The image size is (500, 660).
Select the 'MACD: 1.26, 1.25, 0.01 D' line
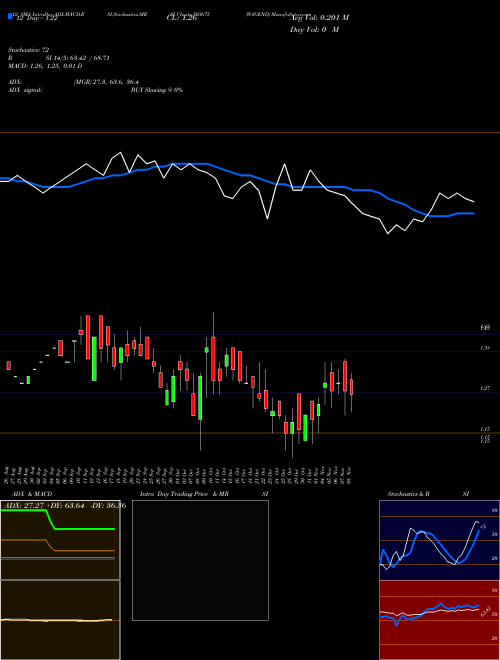pyautogui.click(x=45, y=66)
